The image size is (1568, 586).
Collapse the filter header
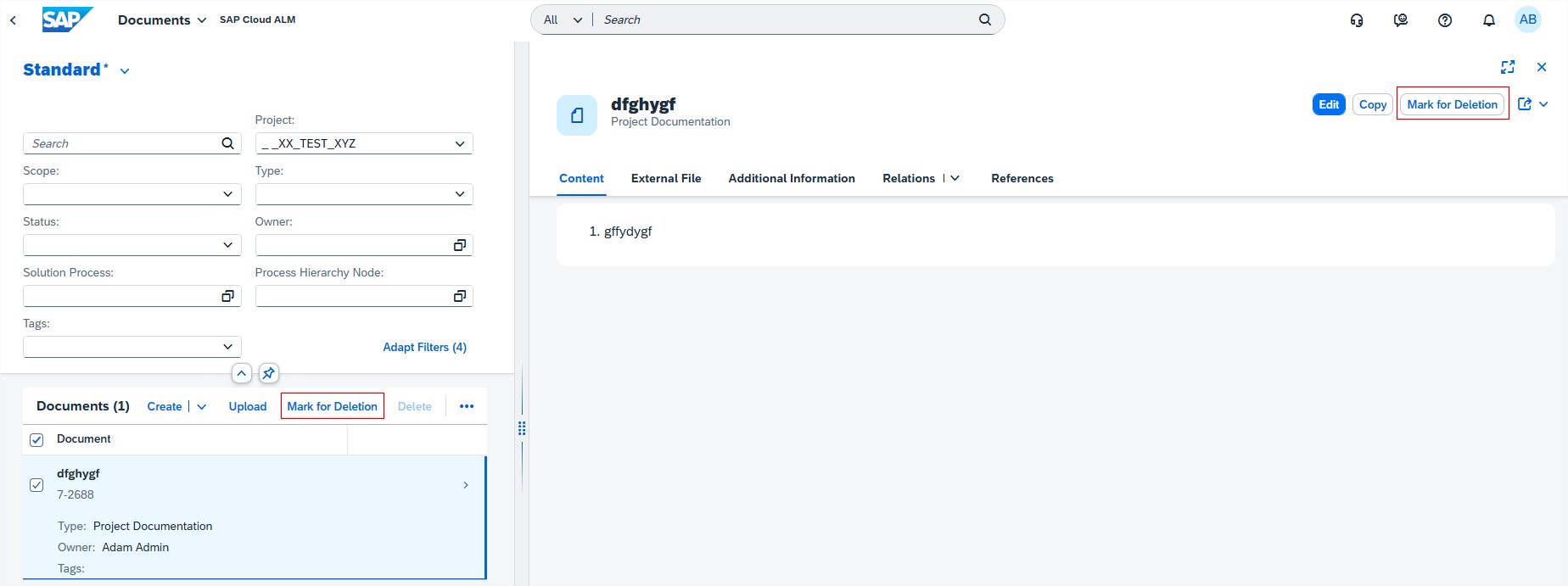(242, 373)
